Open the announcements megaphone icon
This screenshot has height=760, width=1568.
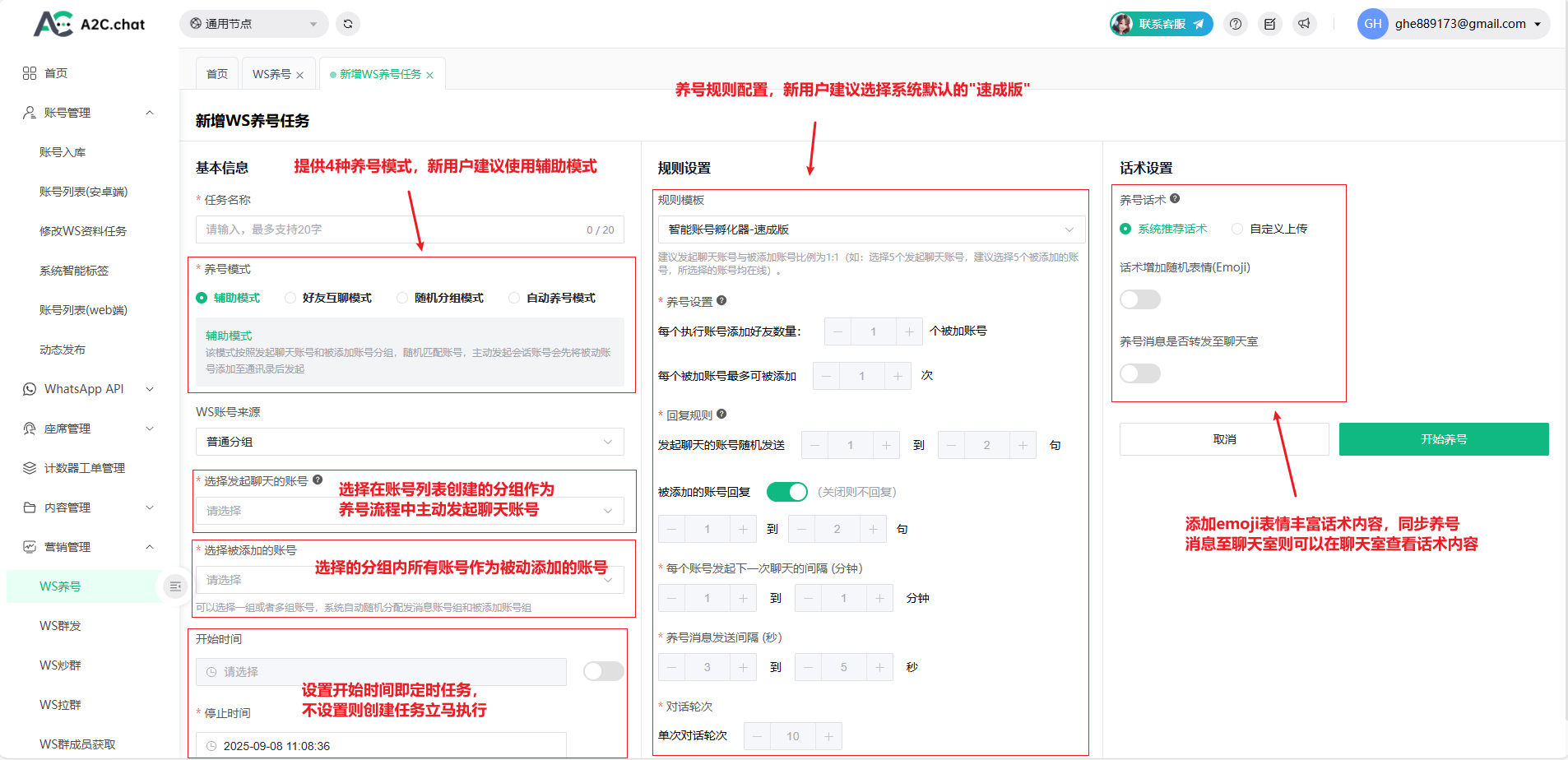[x=1305, y=24]
